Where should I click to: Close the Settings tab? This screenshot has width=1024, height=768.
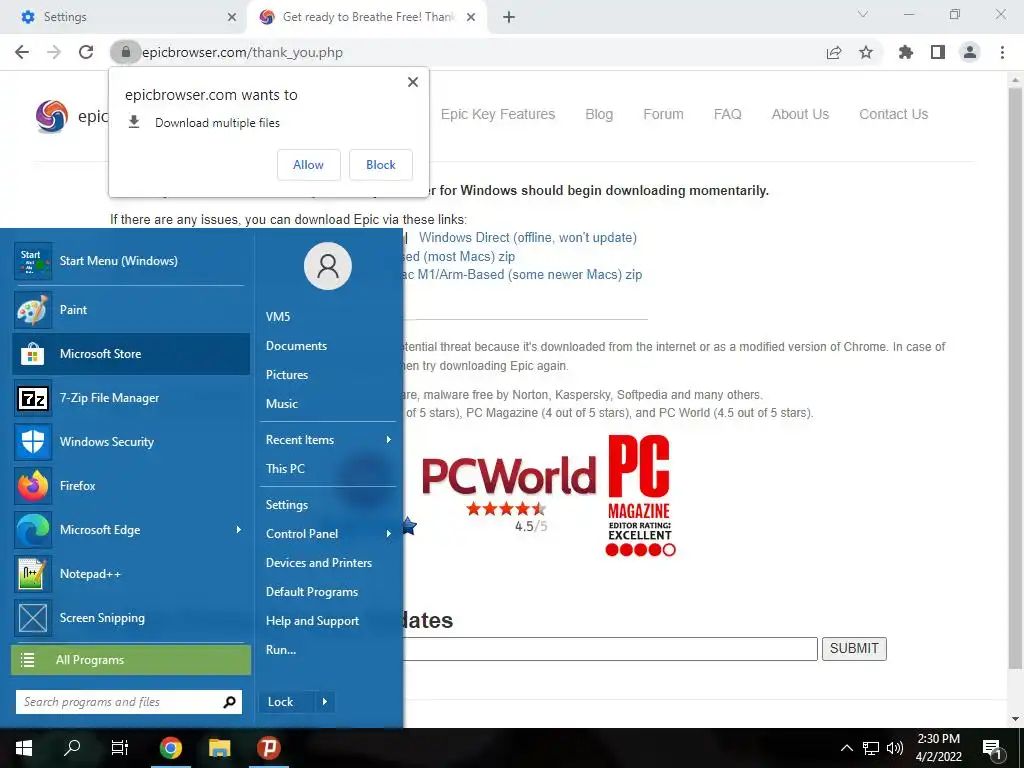pos(232,17)
